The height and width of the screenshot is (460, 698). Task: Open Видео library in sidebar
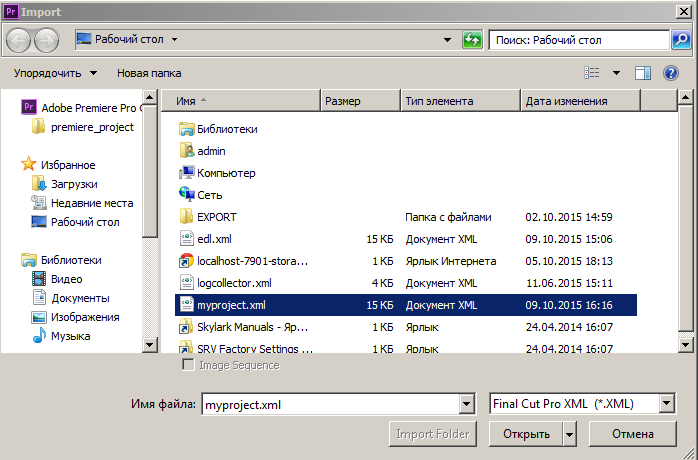coord(57,279)
